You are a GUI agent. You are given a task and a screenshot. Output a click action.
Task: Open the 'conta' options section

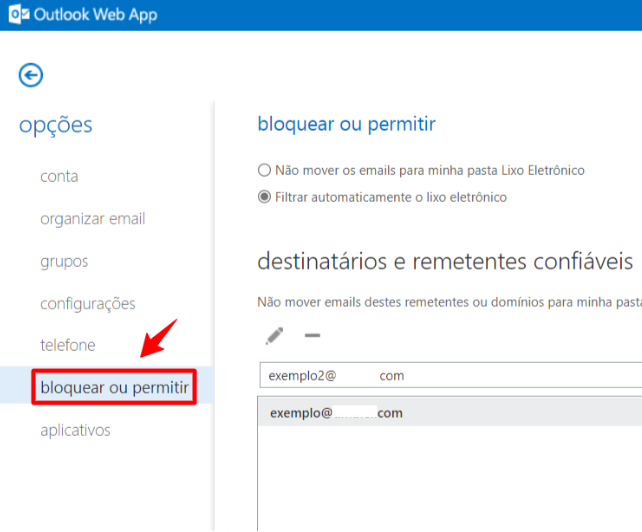(59, 177)
